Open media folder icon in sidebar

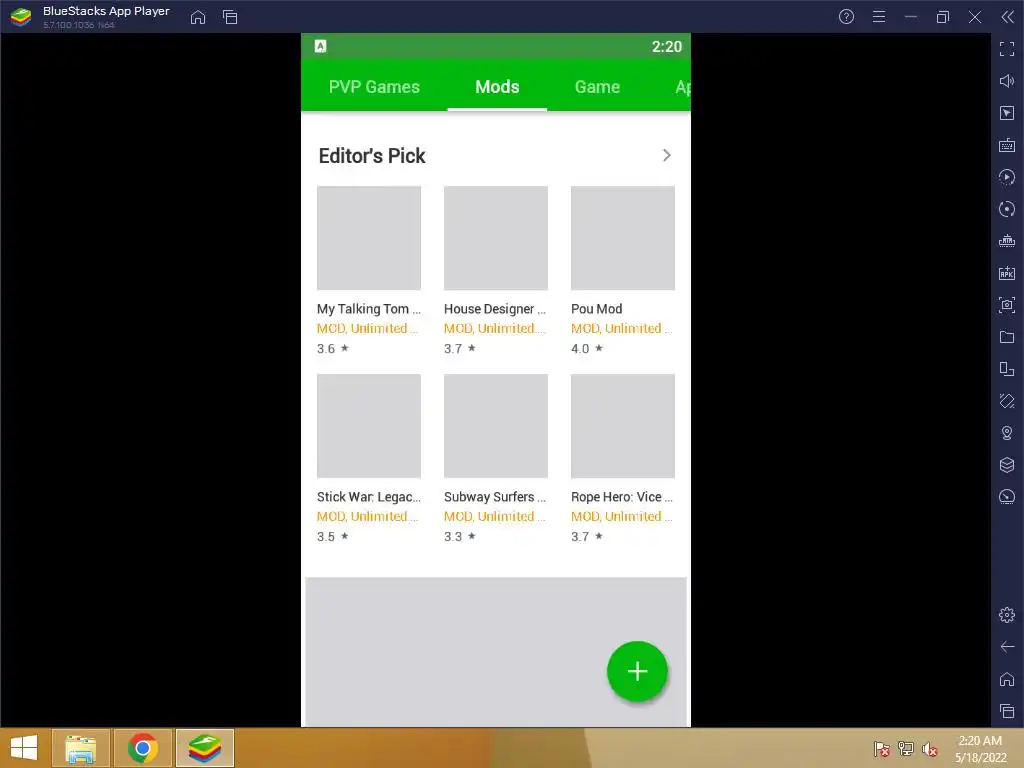pos(1007,337)
